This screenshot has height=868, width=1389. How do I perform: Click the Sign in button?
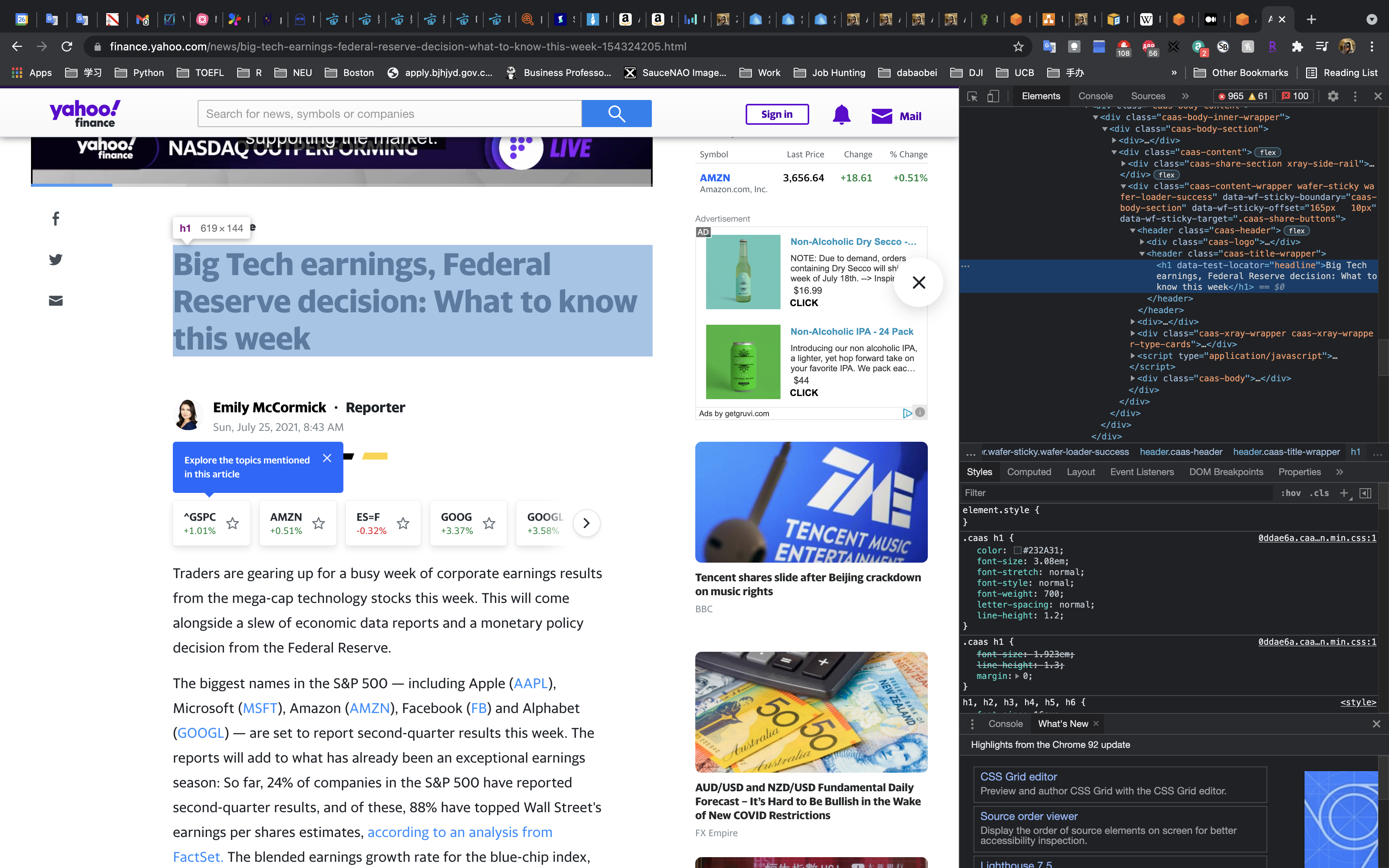coord(777,114)
